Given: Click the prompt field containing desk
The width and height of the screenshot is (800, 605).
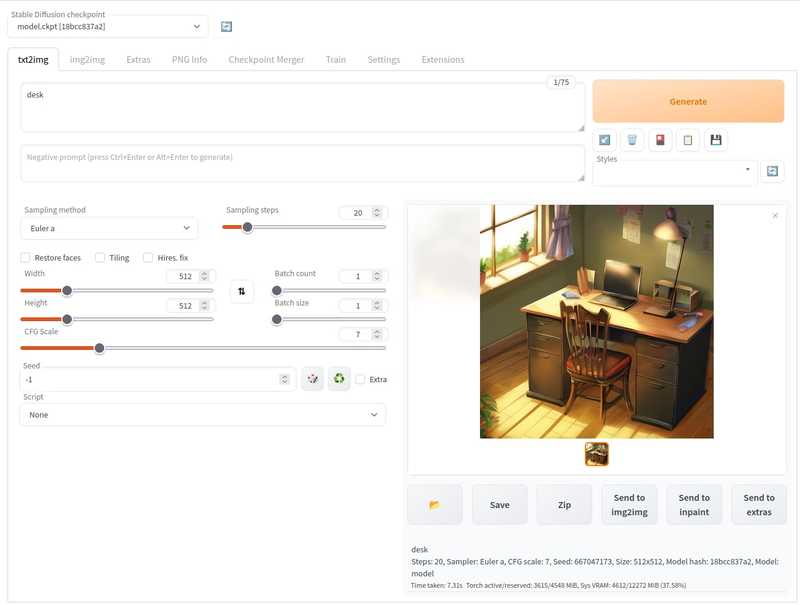Looking at the screenshot, I should (303, 108).
